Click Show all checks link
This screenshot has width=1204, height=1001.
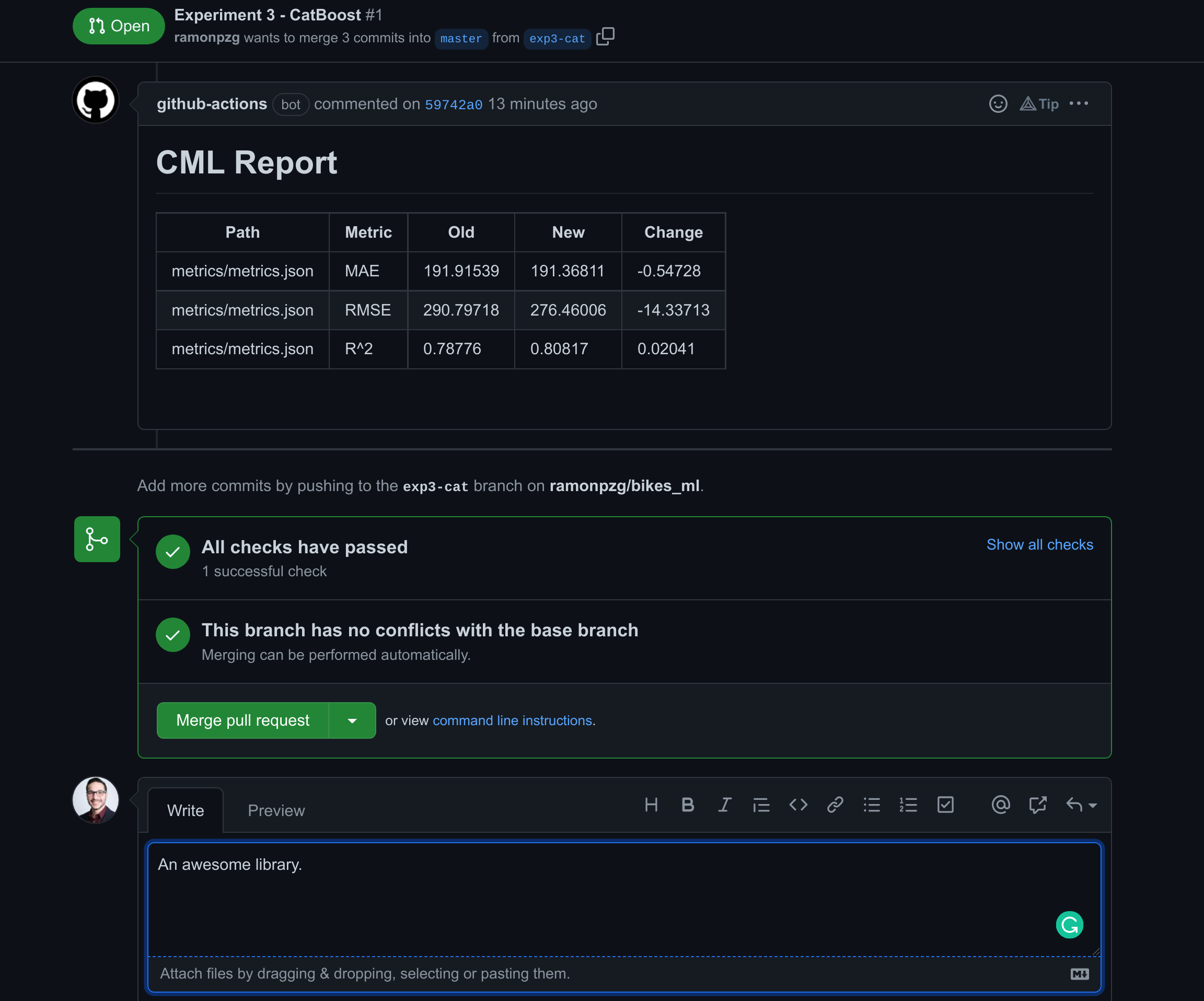click(1039, 544)
